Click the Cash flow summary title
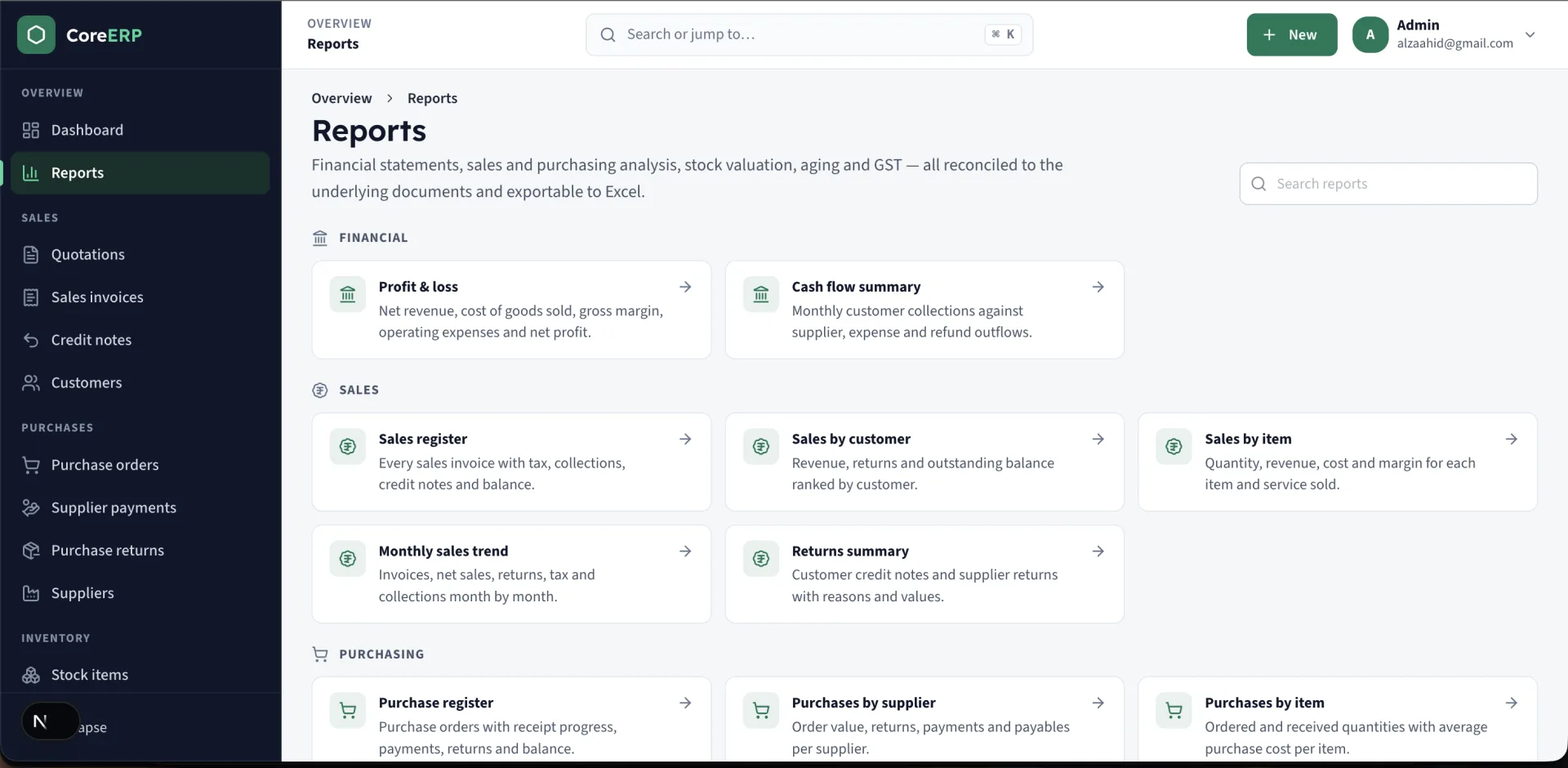The width and height of the screenshot is (1568, 768). click(856, 287)
